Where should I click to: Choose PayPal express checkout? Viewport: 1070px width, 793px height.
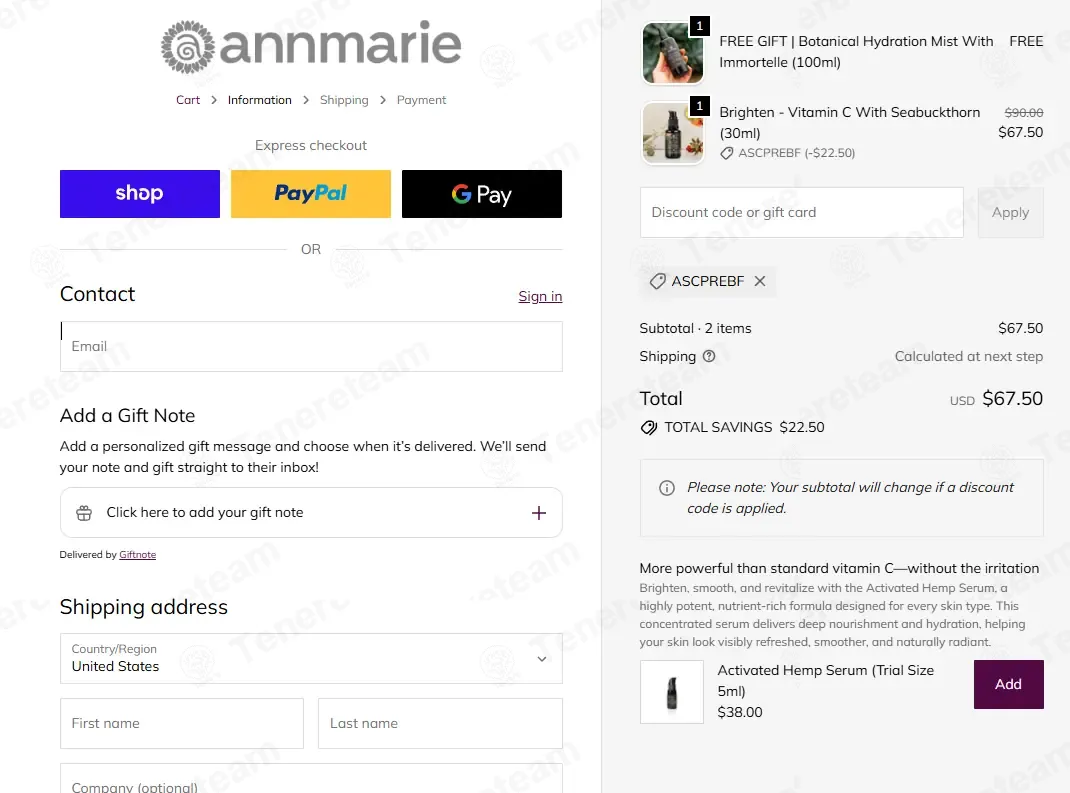click(x=310, y=194)
